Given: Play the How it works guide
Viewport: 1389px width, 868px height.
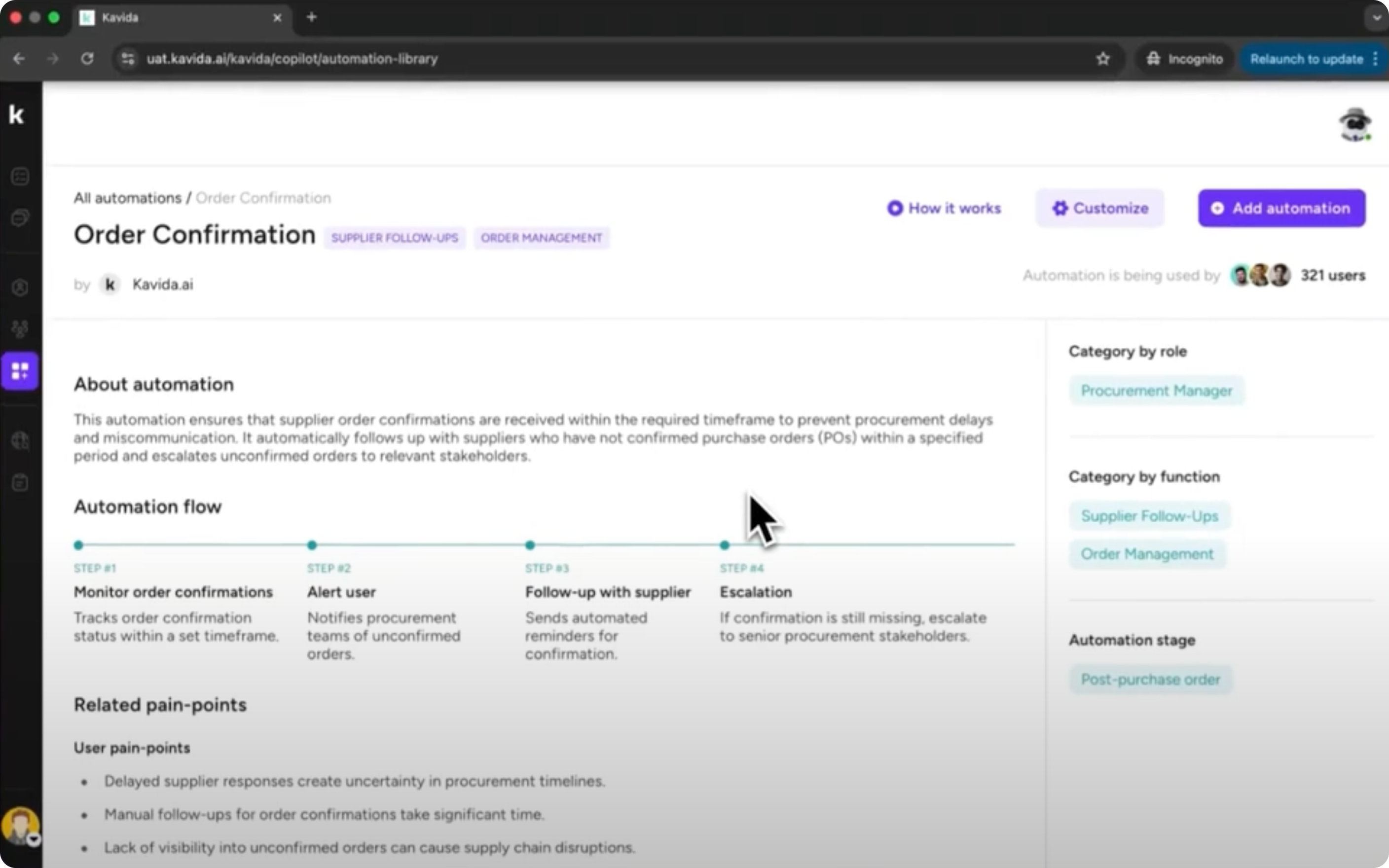Looking at the screenshot, I should (944, 209).
